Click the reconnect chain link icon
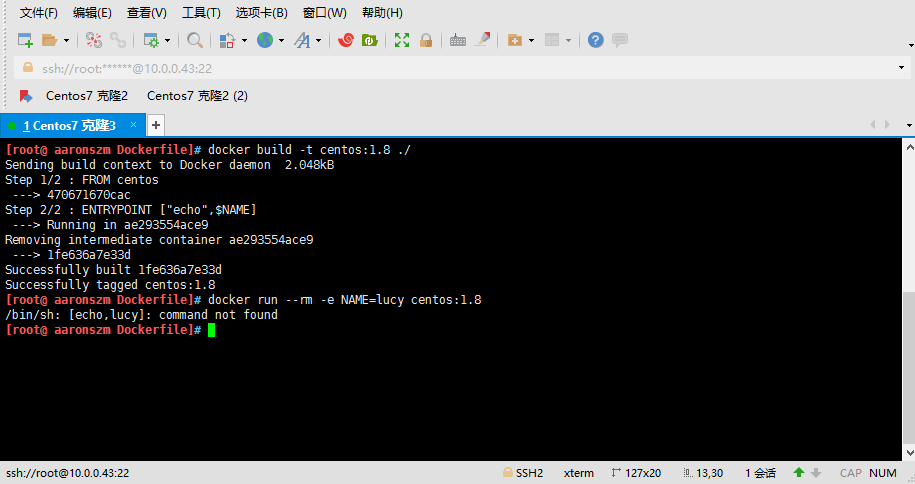Screen dimensions: 915x484 (118, 40)
